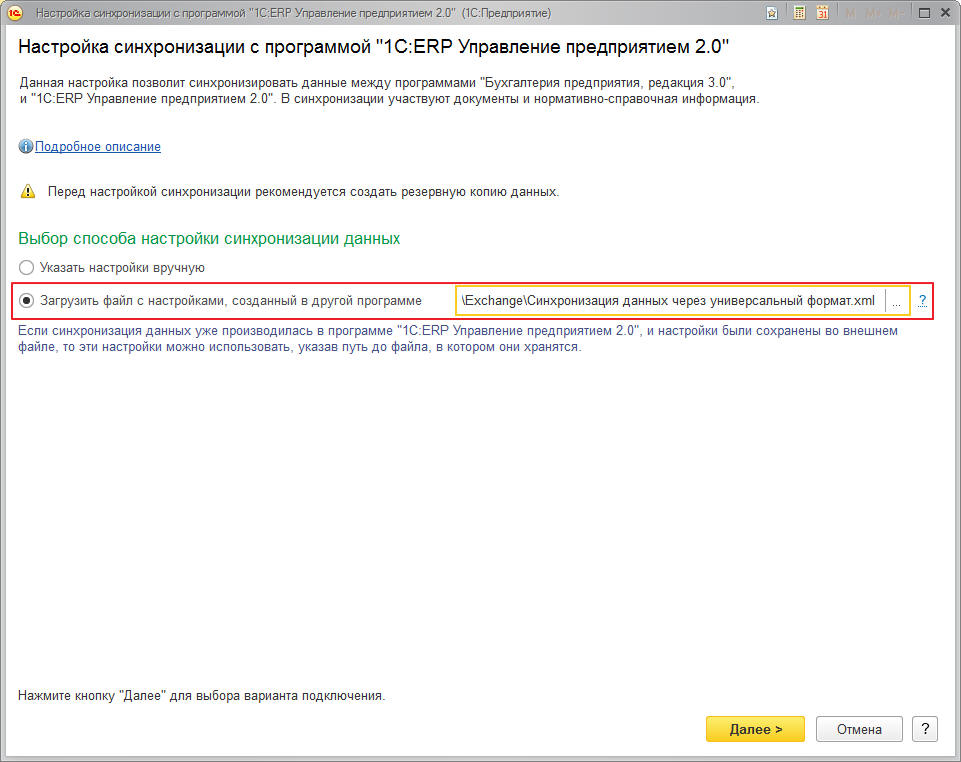Open help with bottom '?' button
The image size is (961, 762).
925,729
